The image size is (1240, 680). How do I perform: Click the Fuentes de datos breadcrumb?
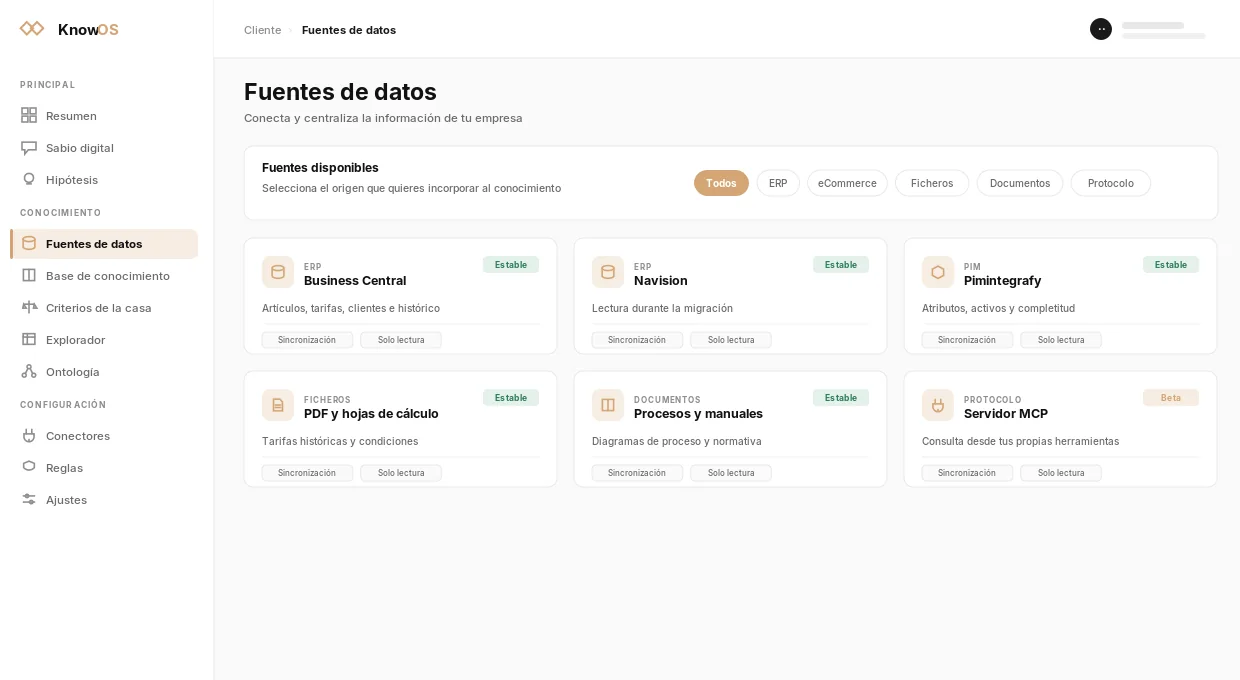(349, 30)
